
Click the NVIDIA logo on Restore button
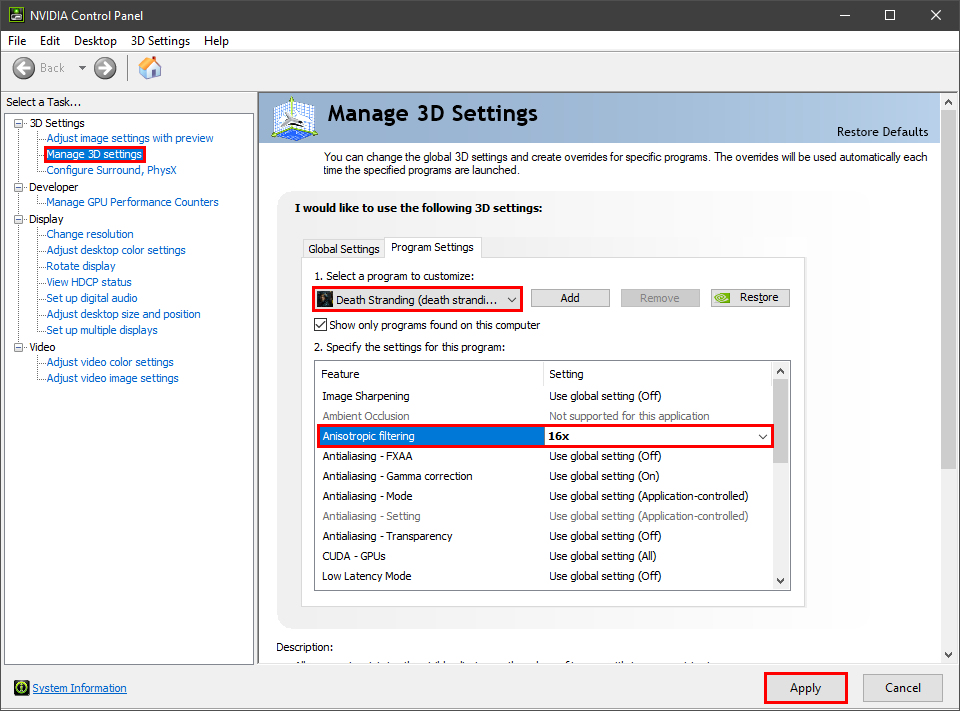click(x=725, y=298)
